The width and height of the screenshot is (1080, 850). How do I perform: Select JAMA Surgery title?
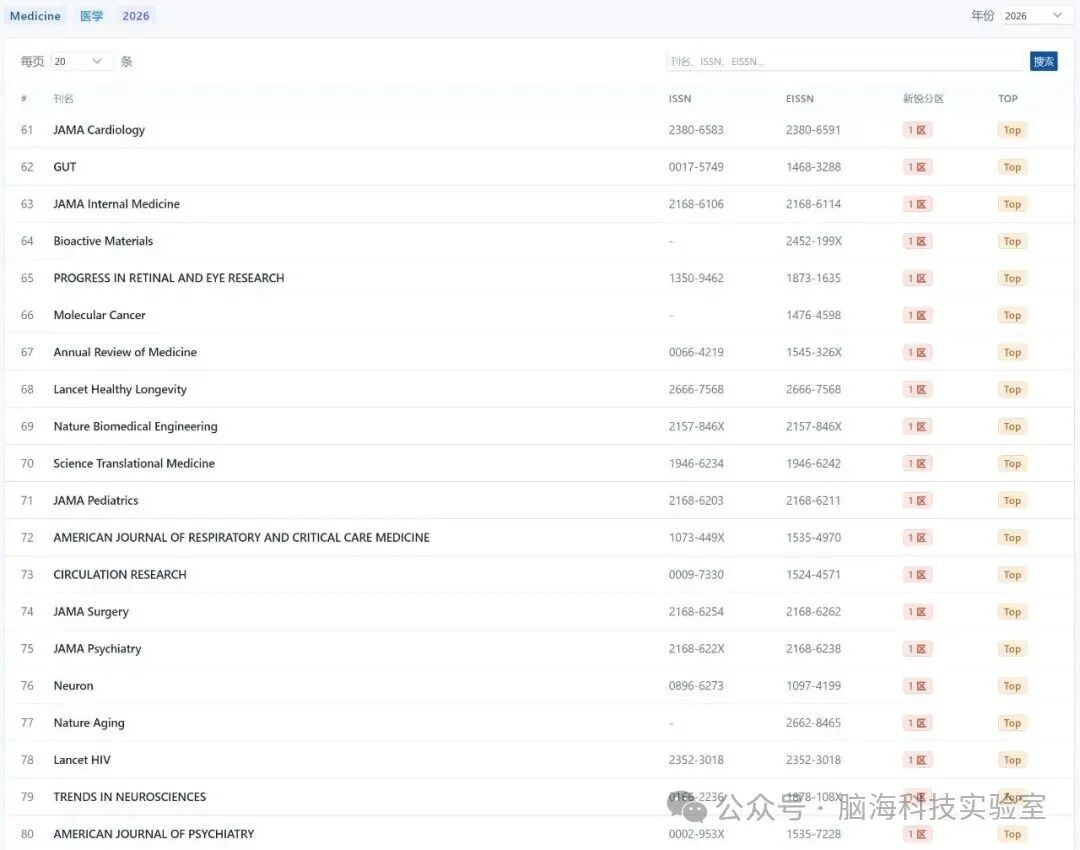pos(91,612)
